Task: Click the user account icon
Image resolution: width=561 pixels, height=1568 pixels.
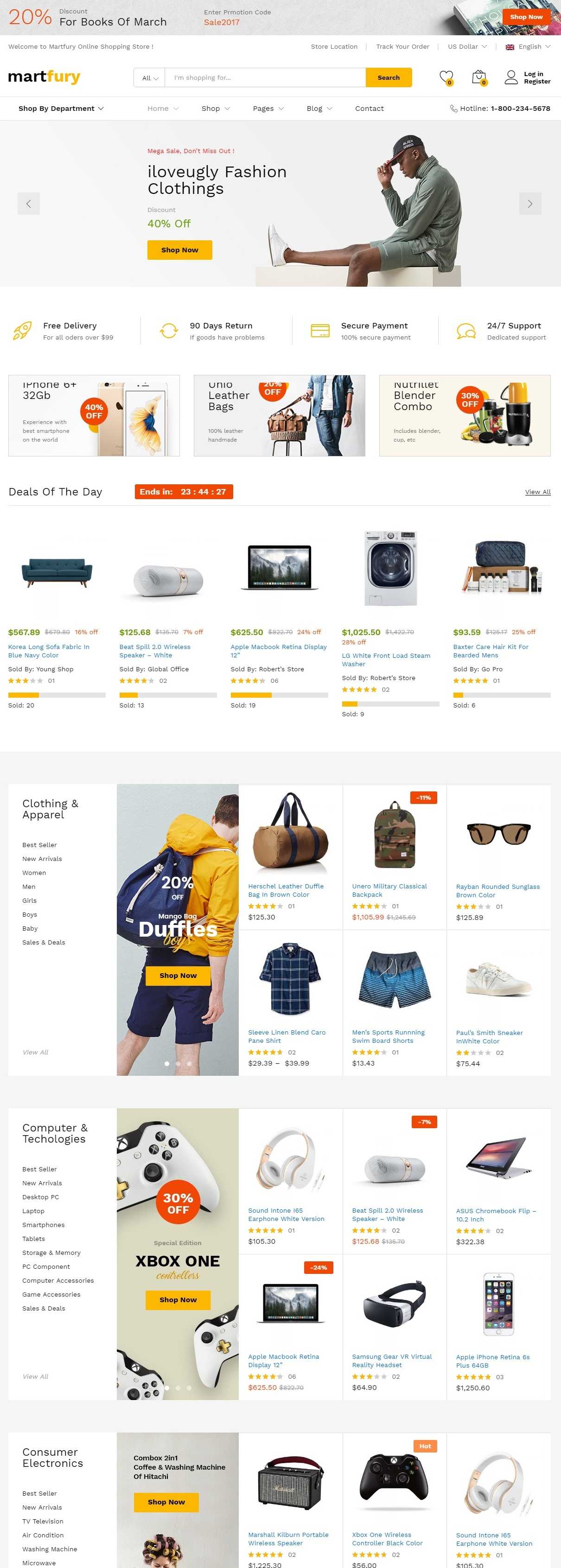Action: [511, 77]
